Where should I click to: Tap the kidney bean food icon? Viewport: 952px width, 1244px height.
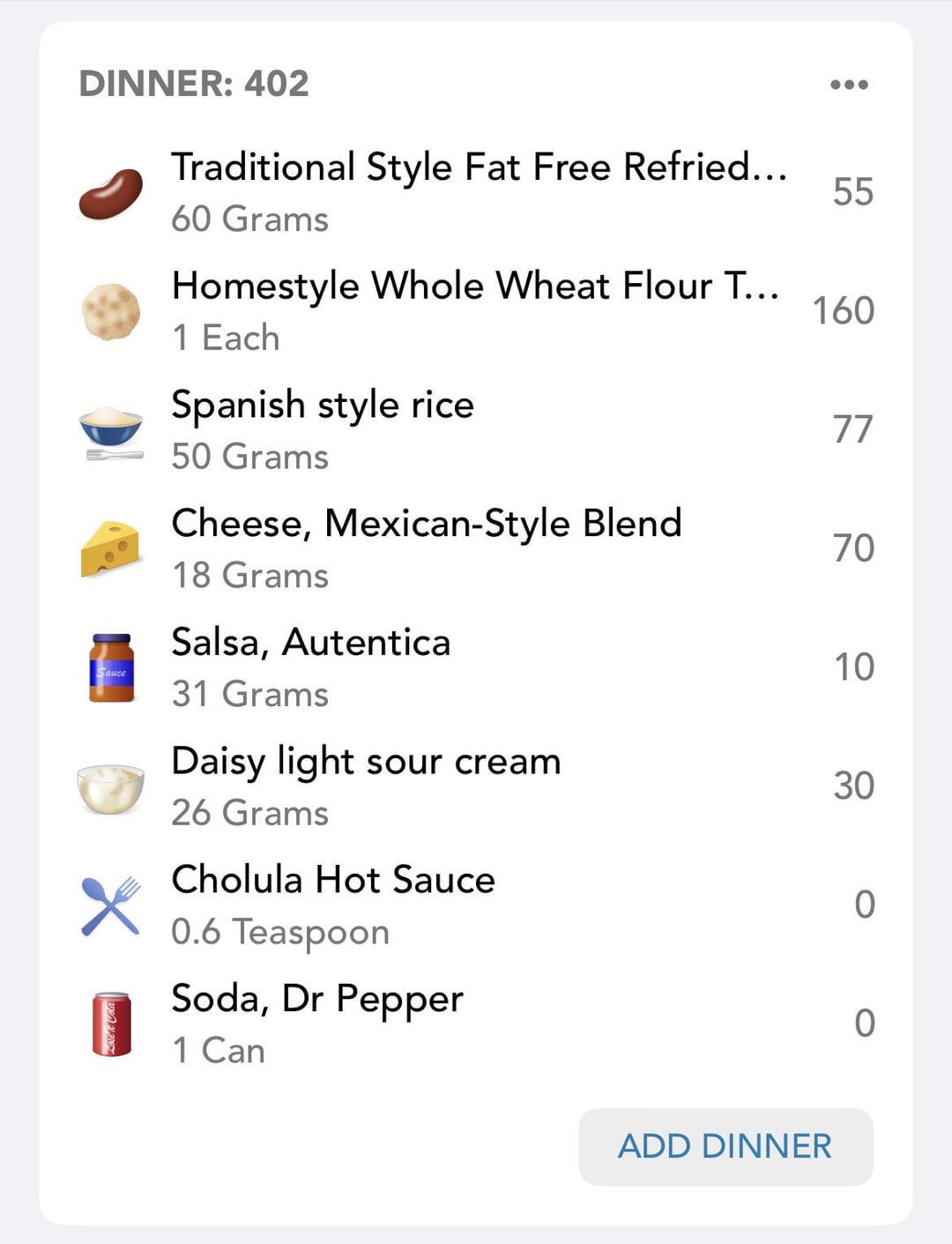pyautogui.click(x=110, y=193)
